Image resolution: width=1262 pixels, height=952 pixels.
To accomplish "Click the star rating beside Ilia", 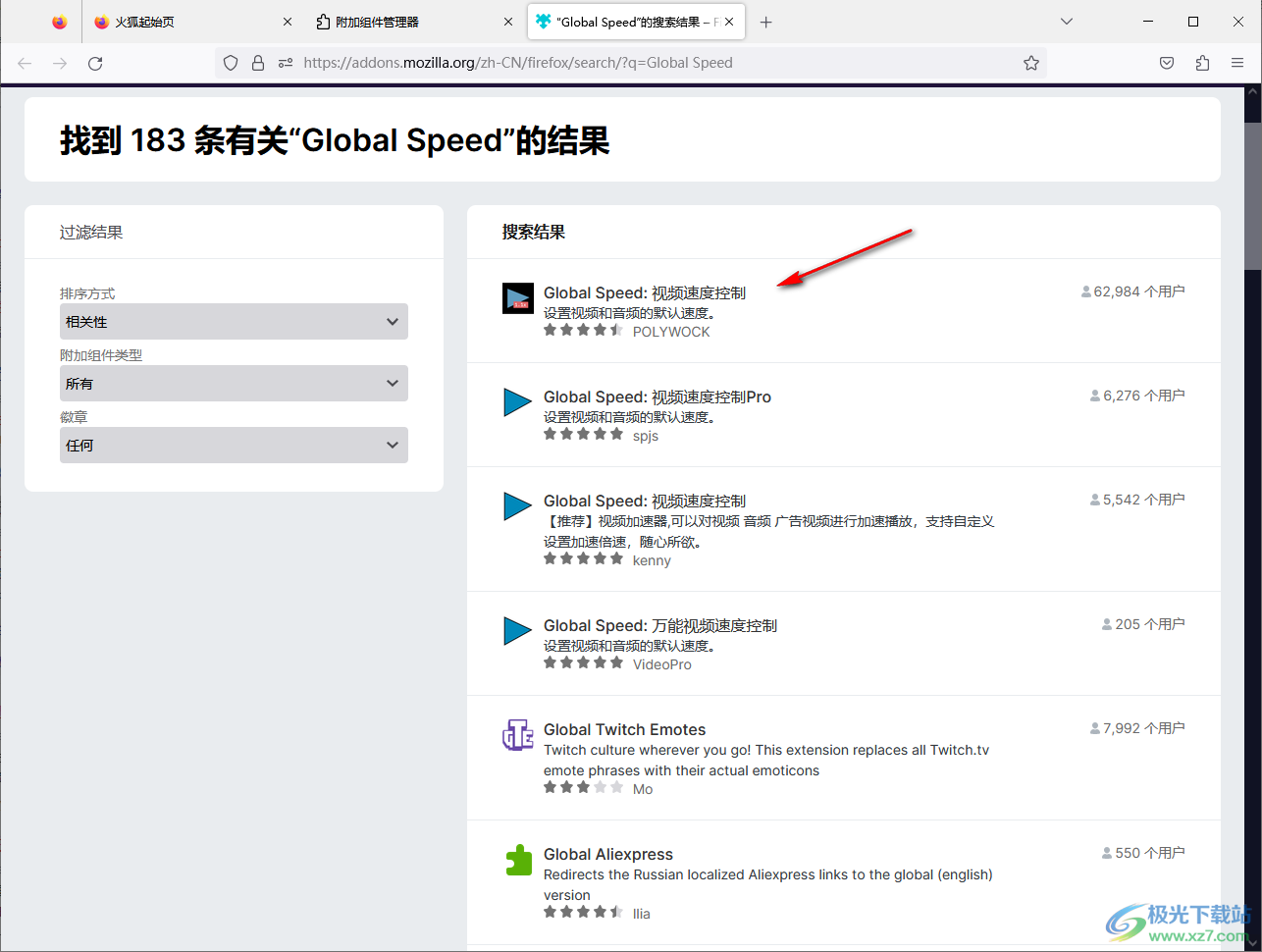I will click(x=584, y=912).
